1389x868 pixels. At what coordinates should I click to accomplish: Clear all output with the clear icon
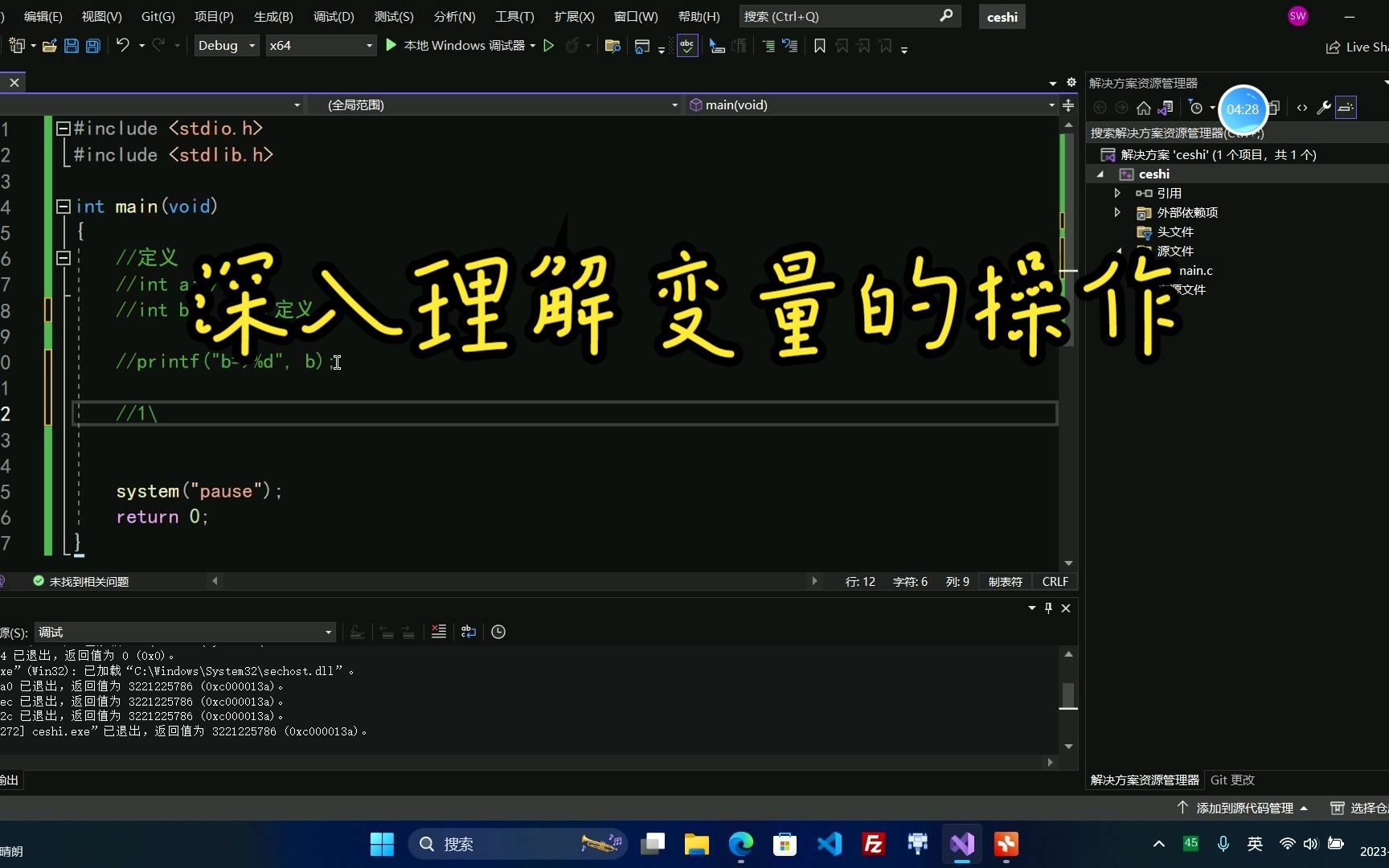438,632
